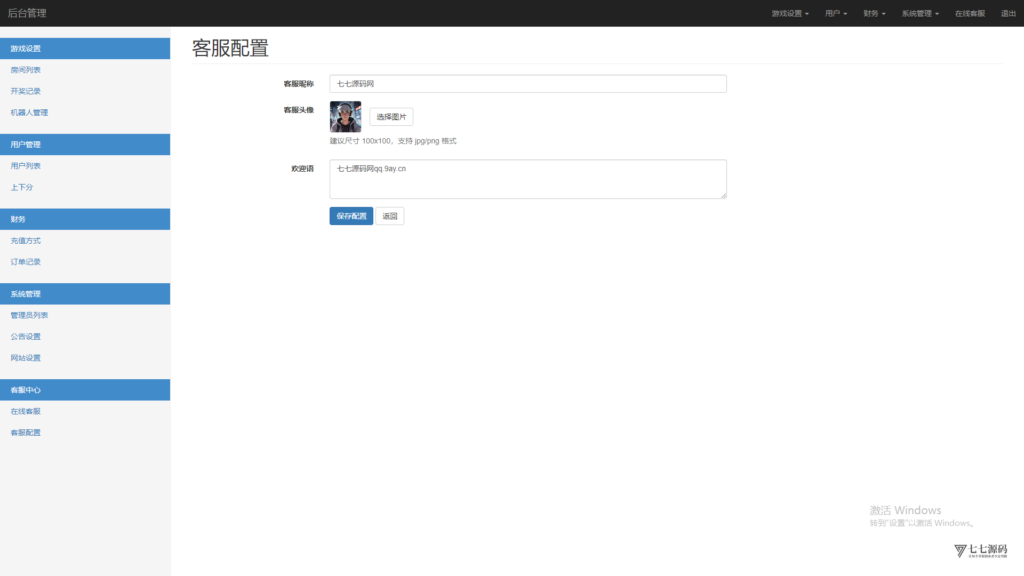
Task: Open 客服配置 in the sidebar
Action: pyautogui.click(x=26, y=433)
